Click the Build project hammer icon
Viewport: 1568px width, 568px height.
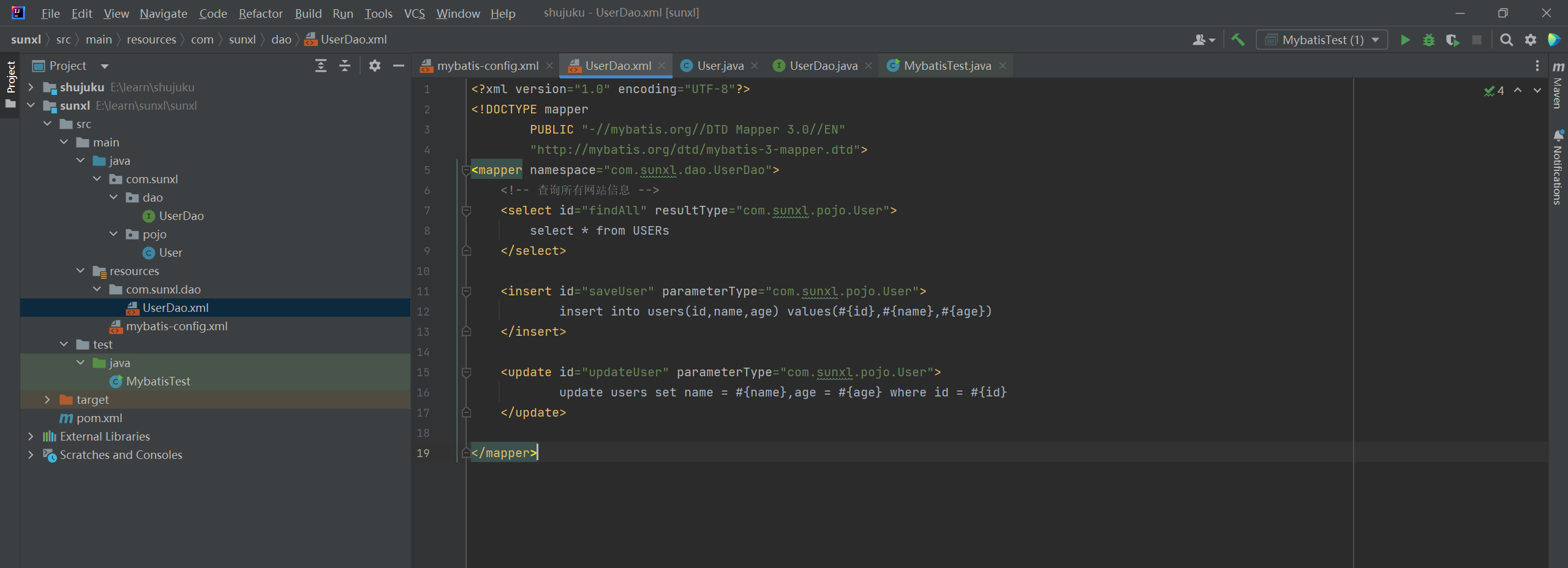click(1238, 40)
